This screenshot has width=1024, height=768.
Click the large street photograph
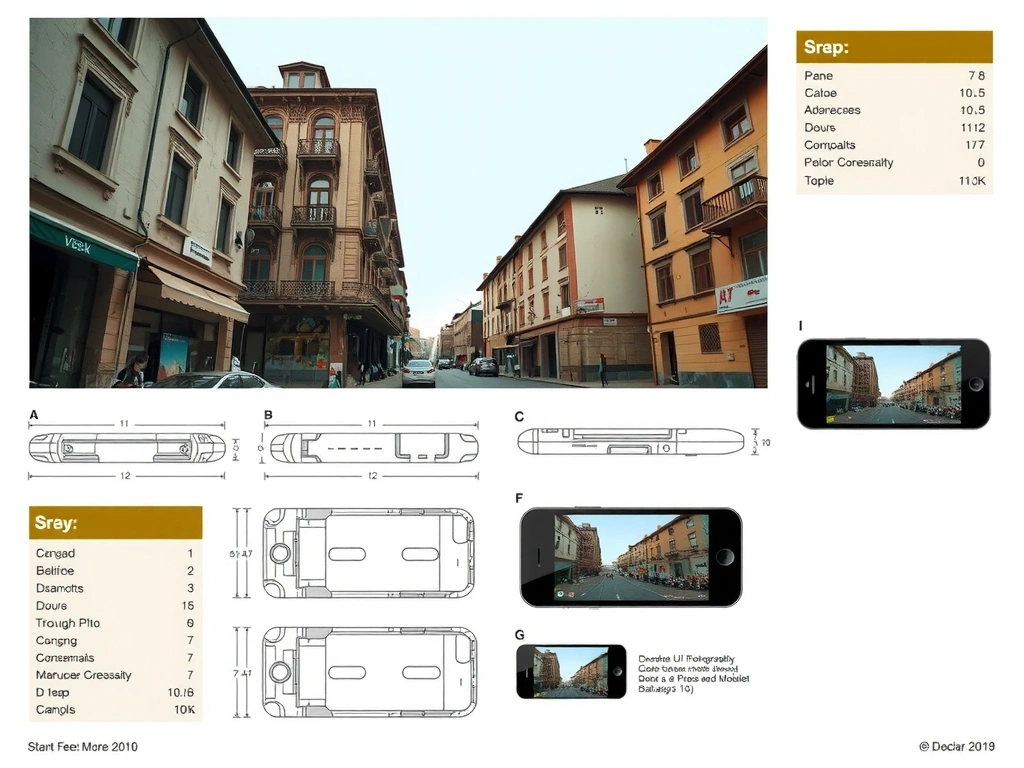(x=398, y=202)
